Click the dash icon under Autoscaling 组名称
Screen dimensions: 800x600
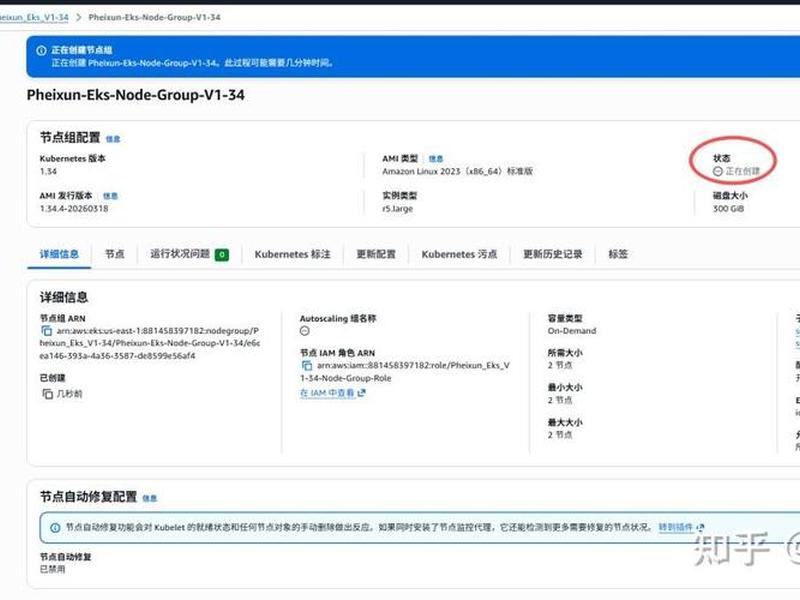click(305, 331)
